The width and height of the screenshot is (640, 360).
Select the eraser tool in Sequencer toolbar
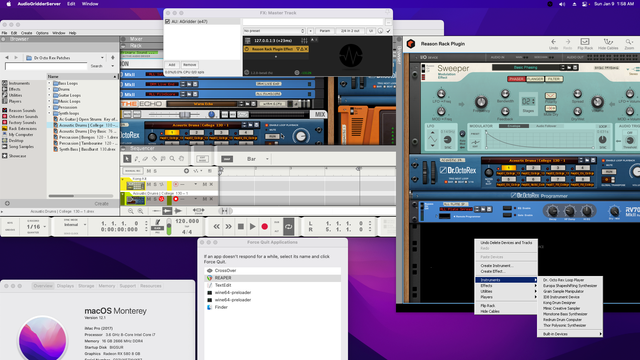tap(145, 159)
